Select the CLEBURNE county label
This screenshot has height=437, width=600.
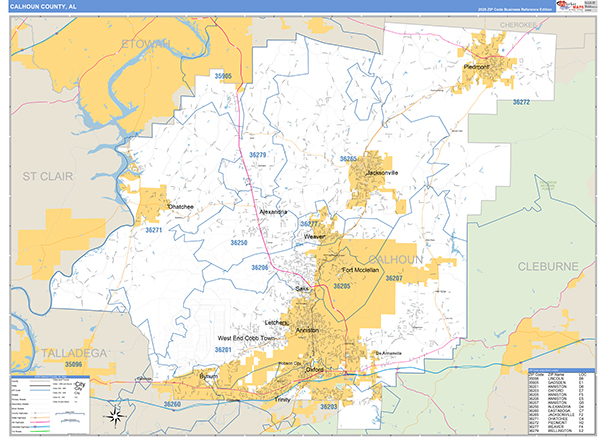pyautogui.click(x=548, y=267)
